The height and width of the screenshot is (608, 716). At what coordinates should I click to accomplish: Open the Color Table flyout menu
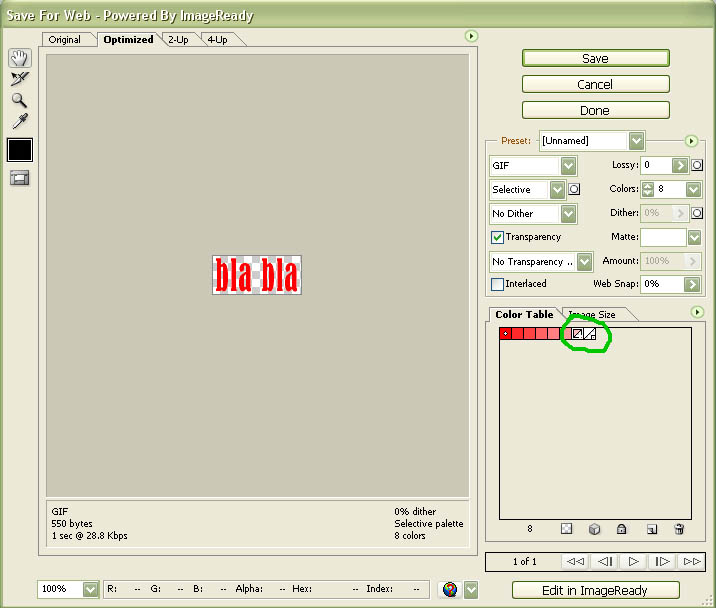pos(697,312)
